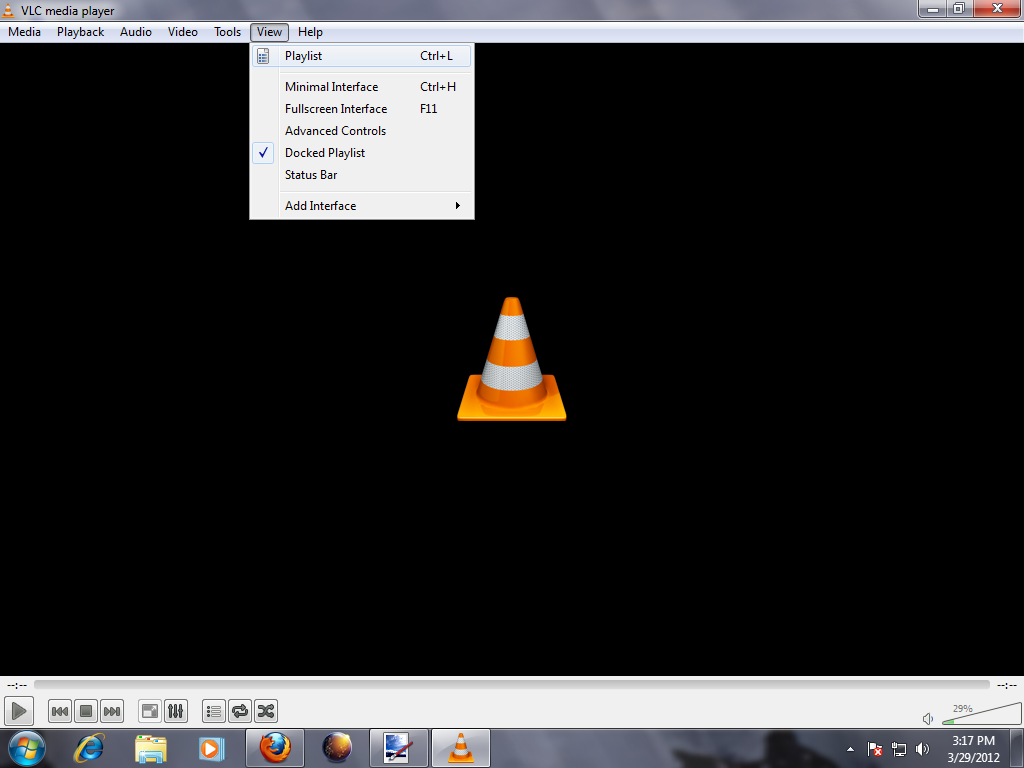Click the remaining time label at right
This screenshot has height=768, width=1024.
point(1006,685)
